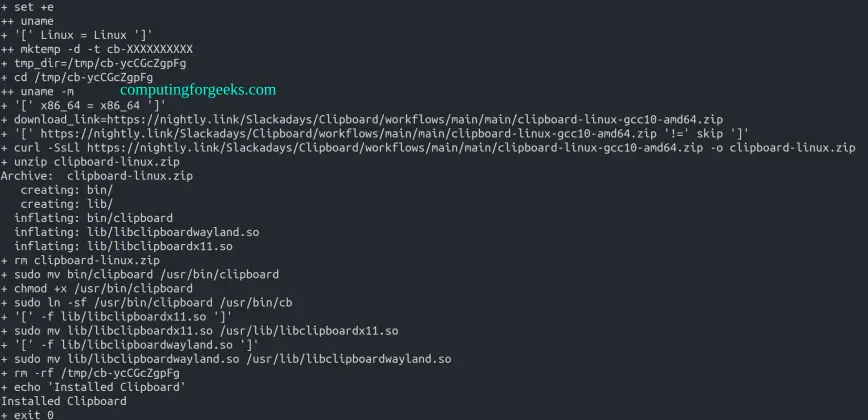Screen dimensions: 868x420
Task: Click the computingforgeeks.com watermark text
Action: pos(197,90)
